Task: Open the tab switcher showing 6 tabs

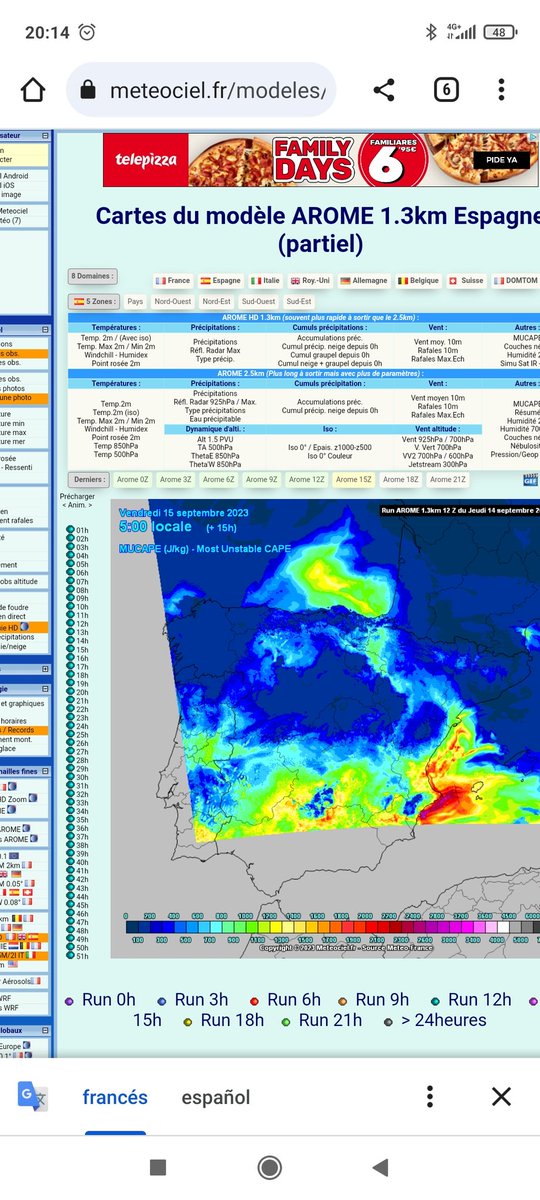Action: tap(446, 91)
